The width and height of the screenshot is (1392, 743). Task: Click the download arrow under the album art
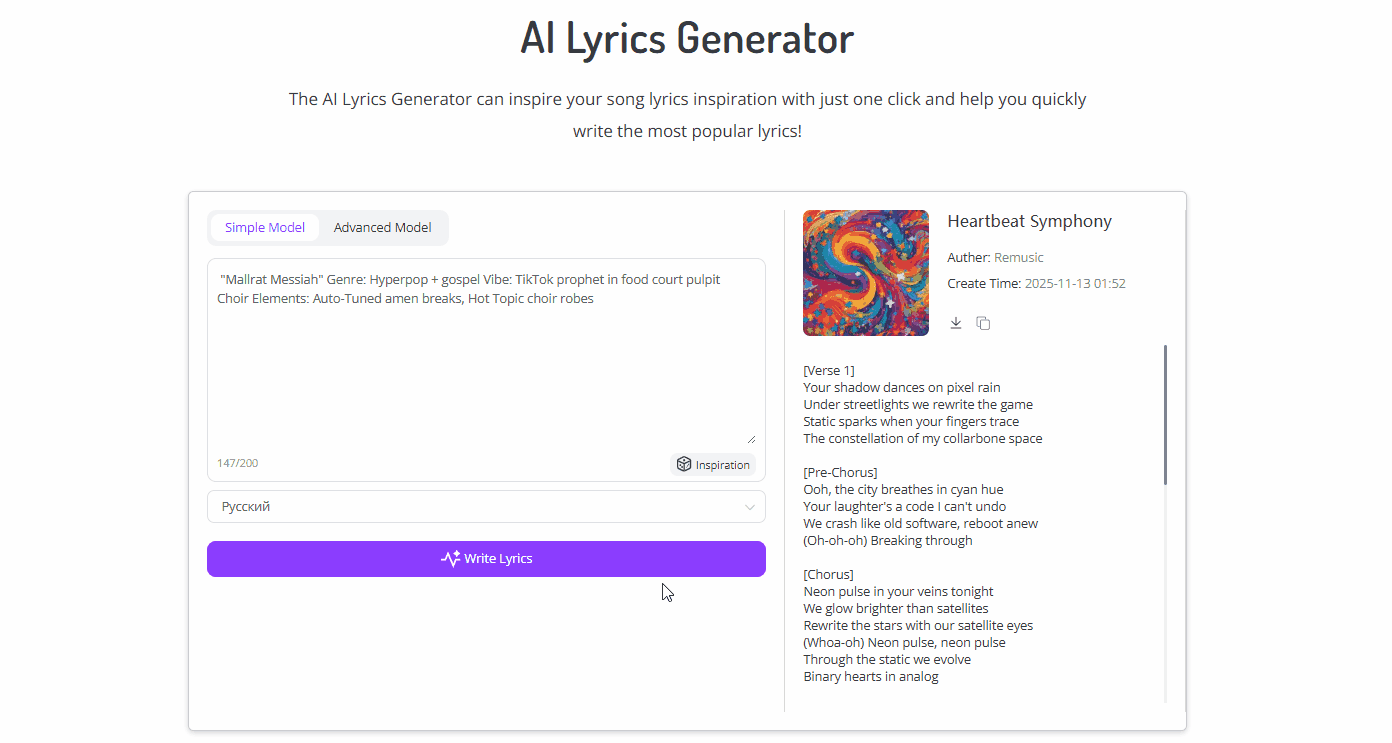click(955, 322)
